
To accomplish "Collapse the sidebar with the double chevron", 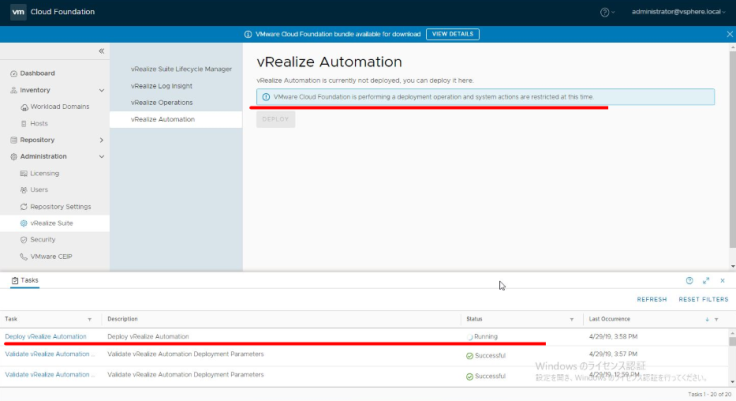I will click(101, 51).
